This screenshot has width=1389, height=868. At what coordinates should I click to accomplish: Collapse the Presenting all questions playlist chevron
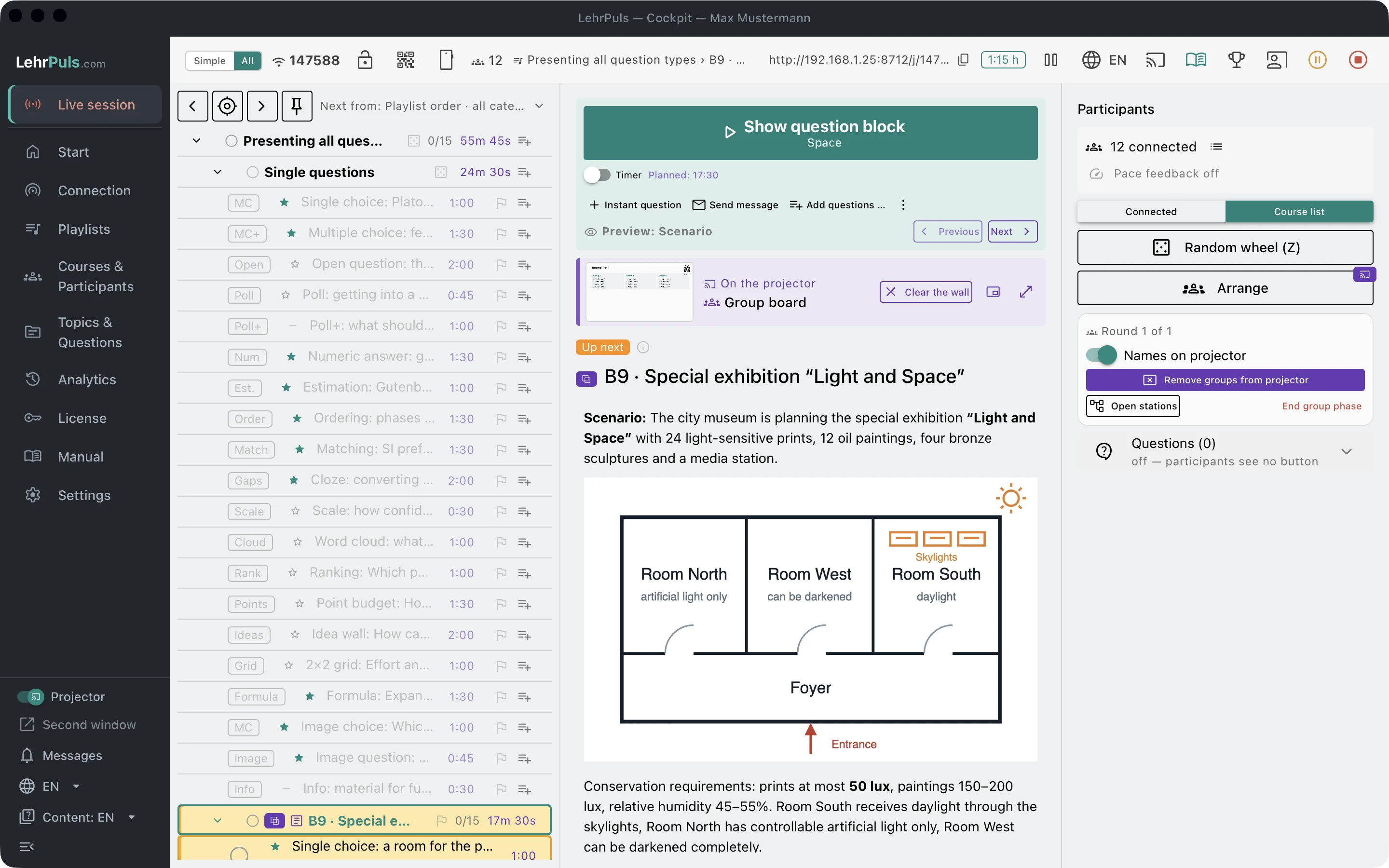point(196,141)
